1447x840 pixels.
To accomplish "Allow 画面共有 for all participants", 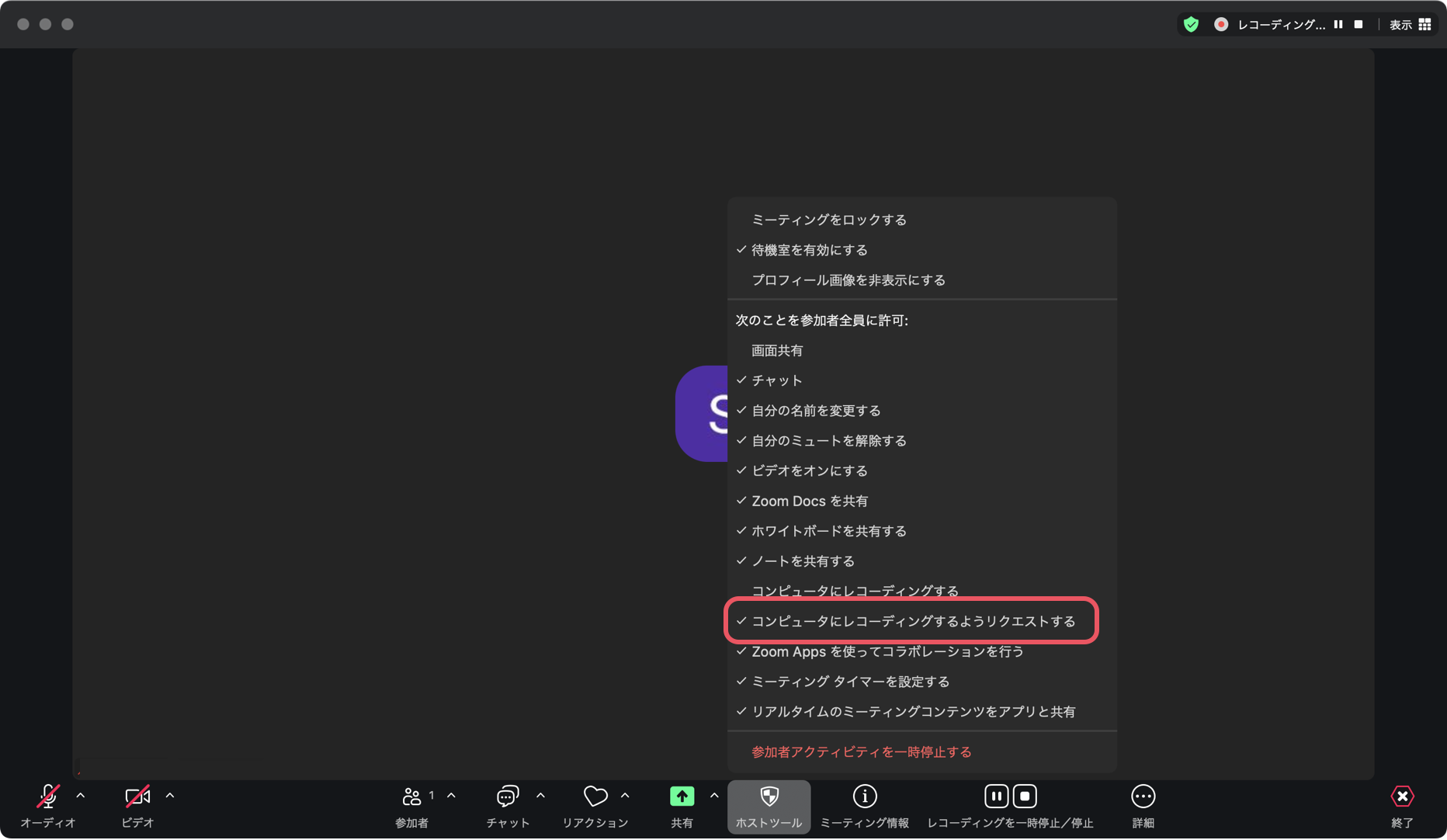I will pos(922,351).
